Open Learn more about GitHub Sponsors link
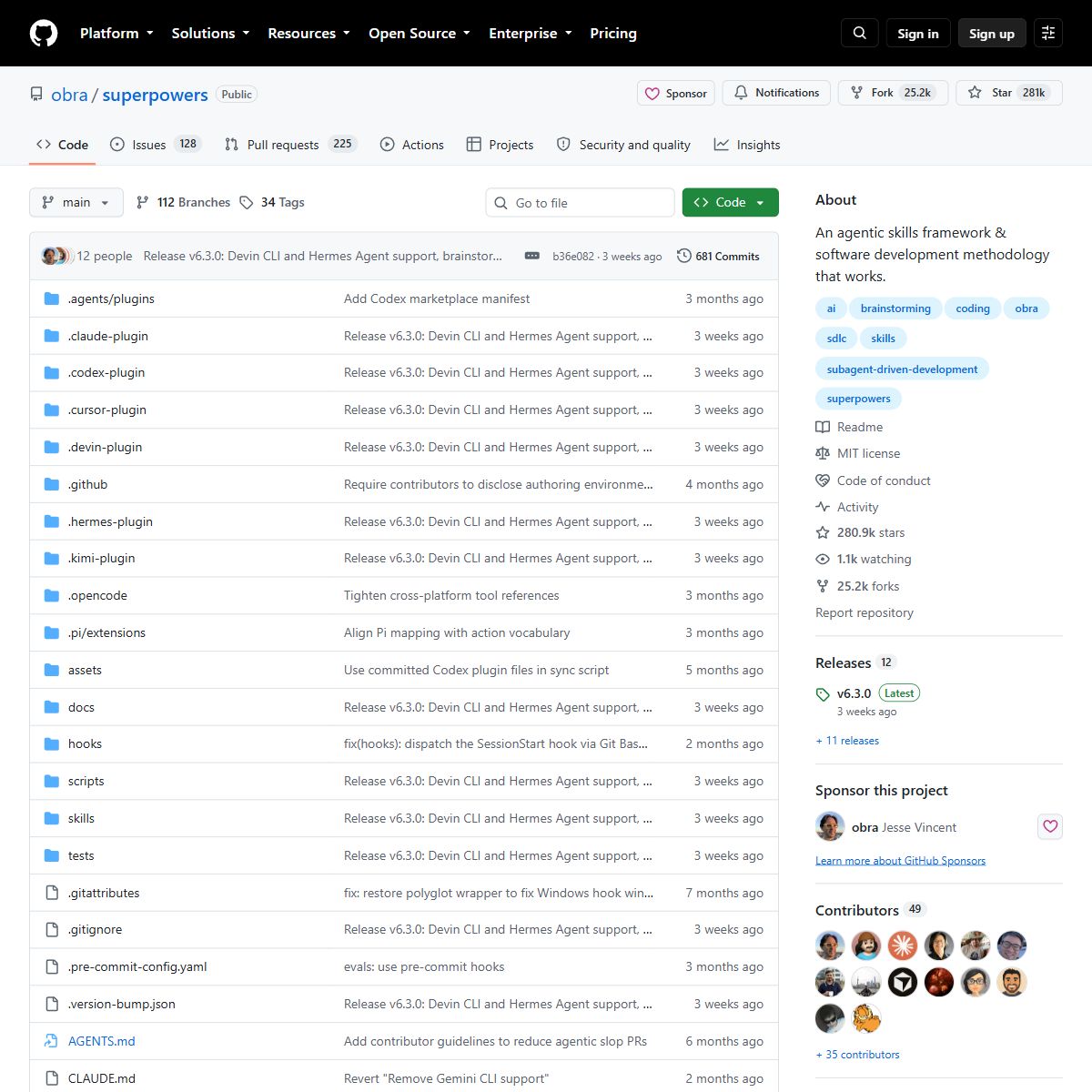Screen dimensions: 1092x1092 (900, 860)
